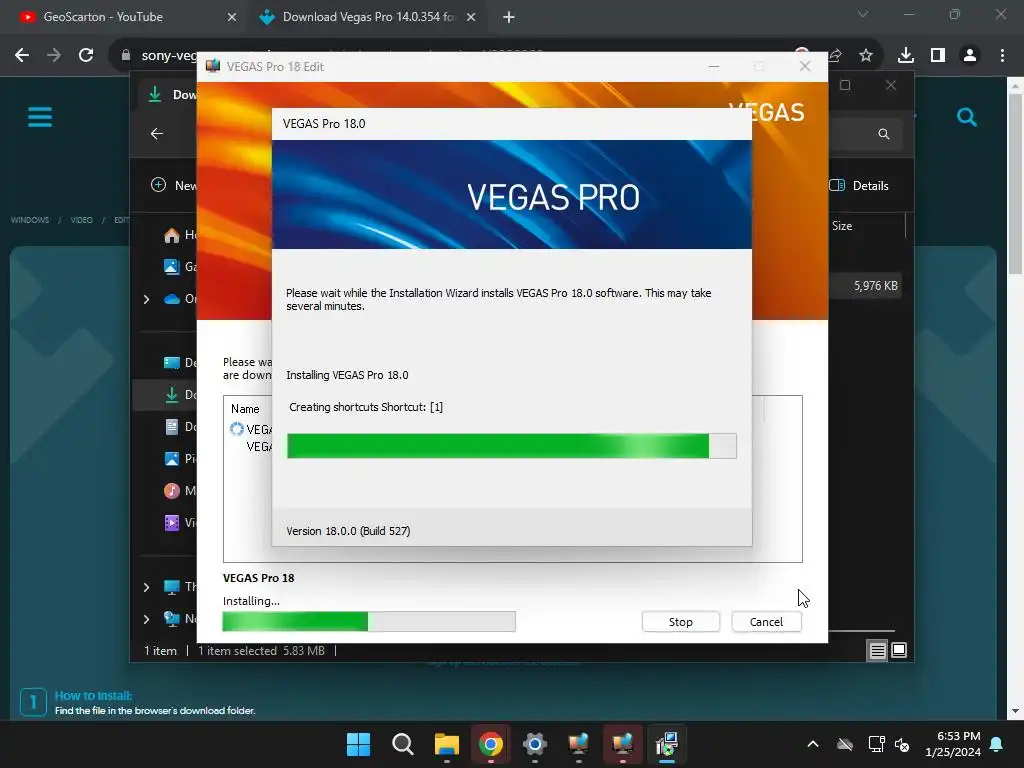Expand the OneDrive node in Explorer sidebar
Viewport: 1024px width, 768px height.
[146, 299]
